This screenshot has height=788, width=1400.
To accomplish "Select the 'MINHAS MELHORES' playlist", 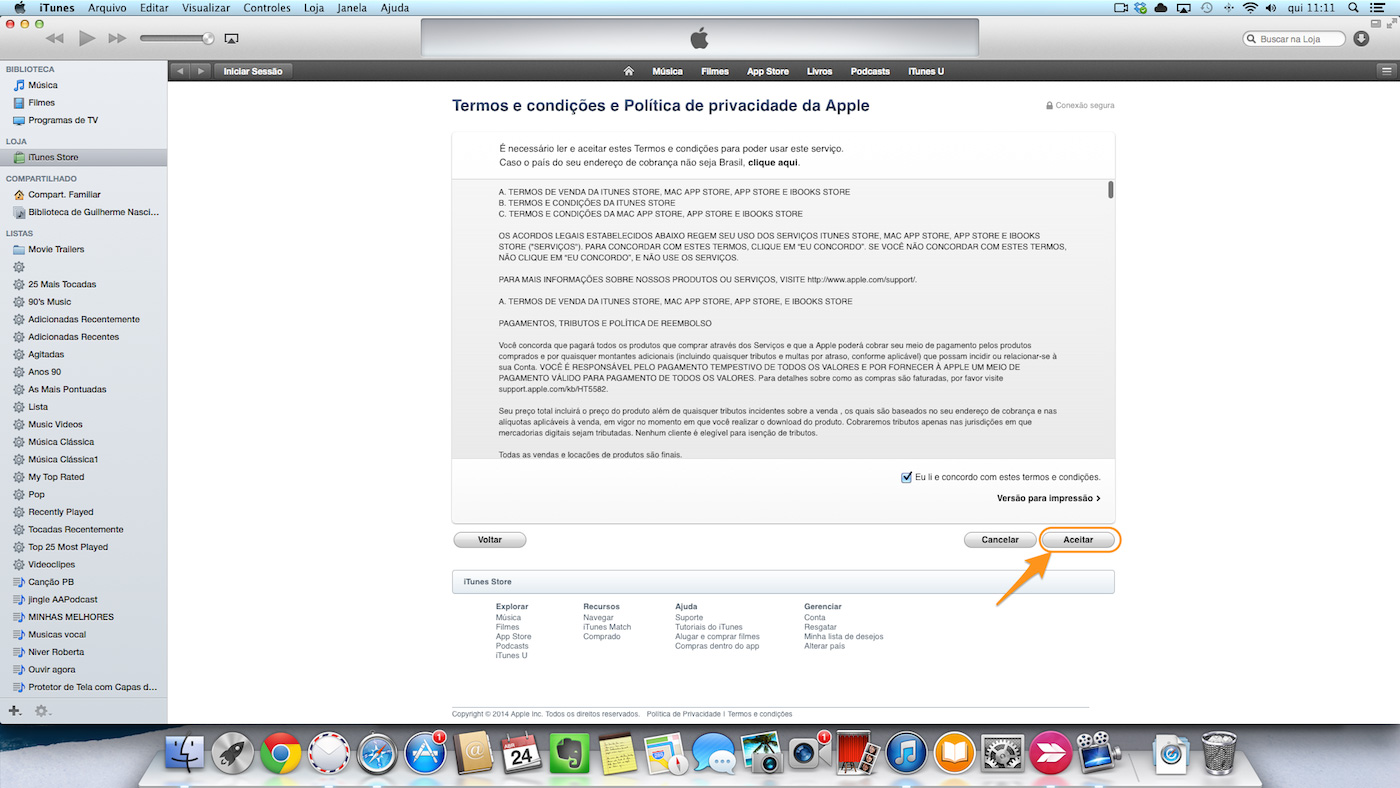I will click(x=83, y=617).
